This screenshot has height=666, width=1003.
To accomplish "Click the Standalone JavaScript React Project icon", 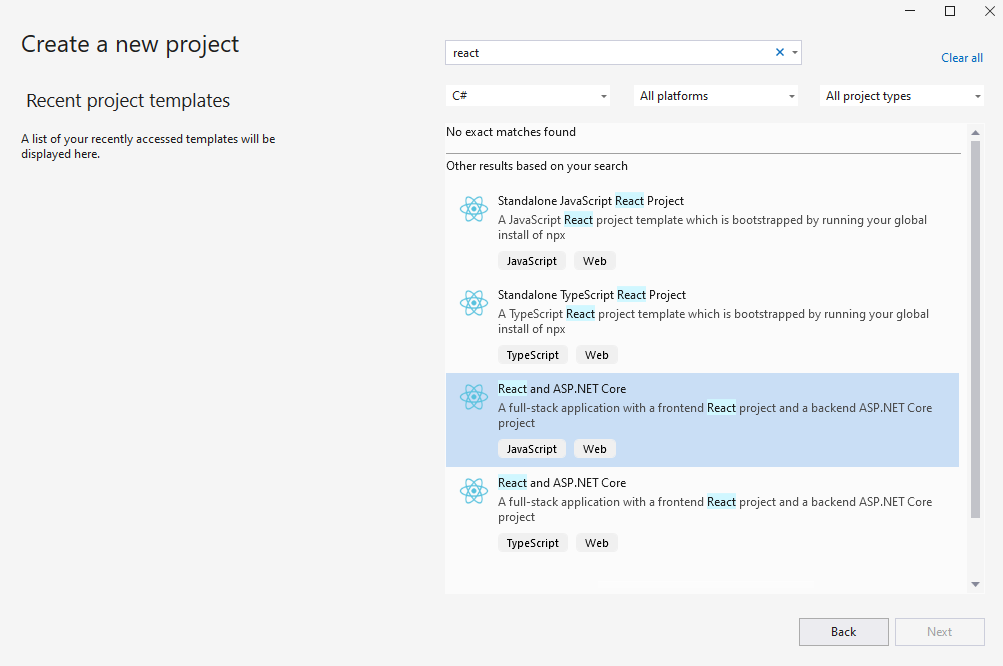I will 473,209.
